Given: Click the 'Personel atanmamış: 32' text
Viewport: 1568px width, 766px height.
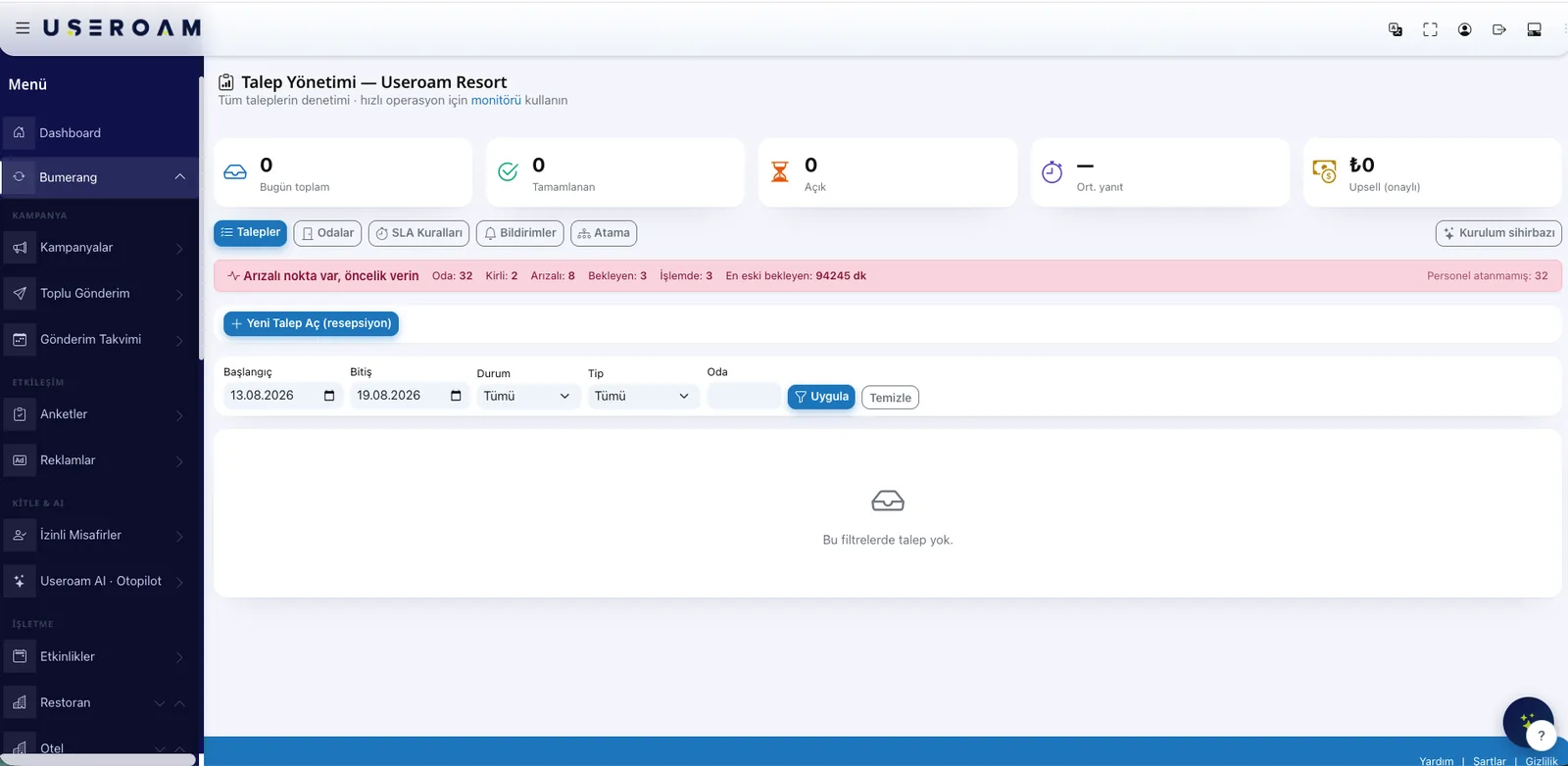Looking at the screenshot, I should (1488, 276).
